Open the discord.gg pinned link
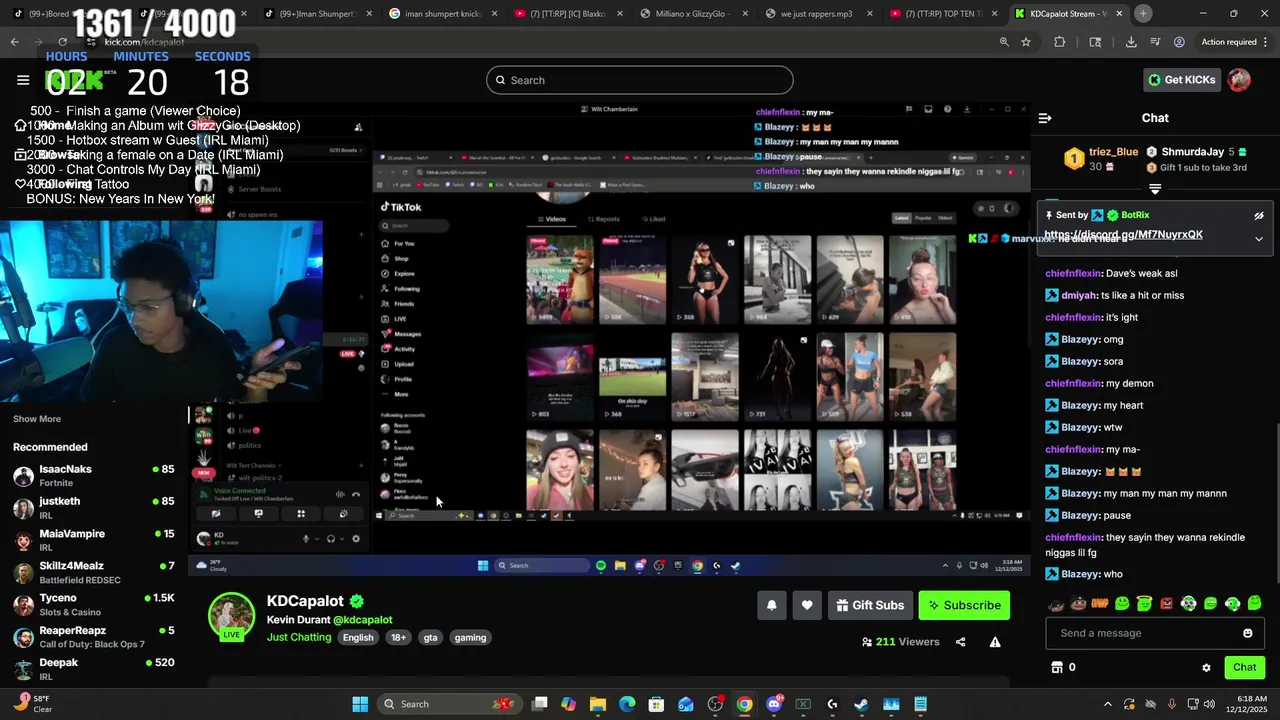This screenshot has height=720, width=1280. (1123, 235)
